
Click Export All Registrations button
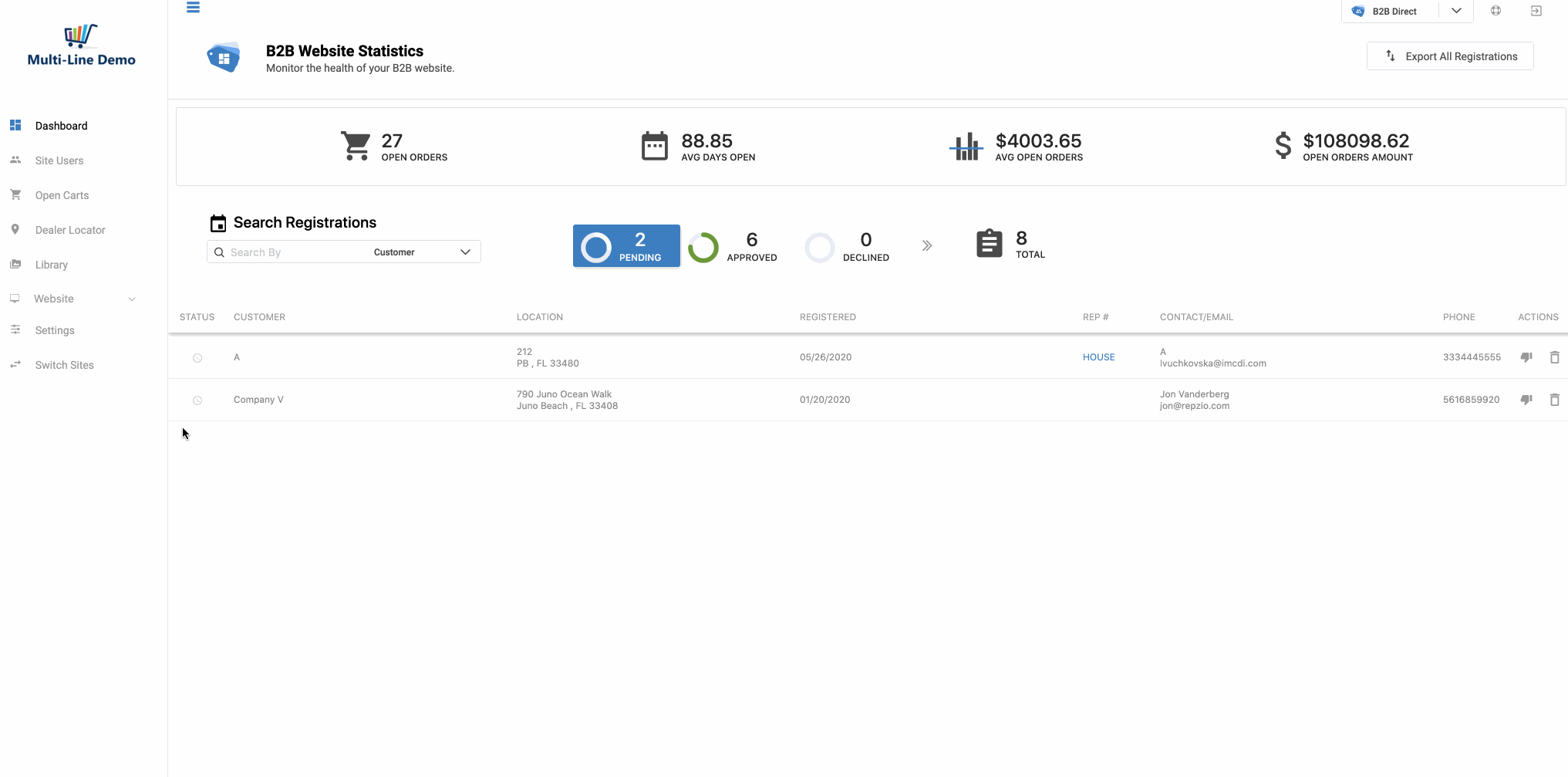(1450, 56)
